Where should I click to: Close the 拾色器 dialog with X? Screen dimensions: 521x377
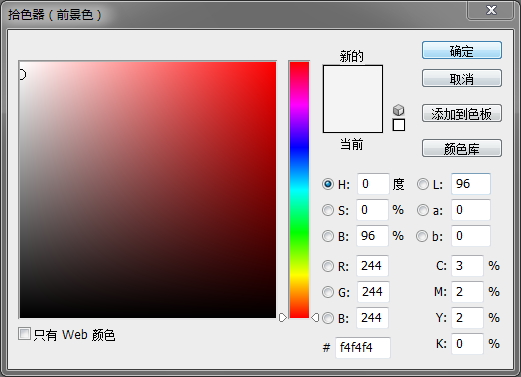pyautogui.click(x=491, y=10)
